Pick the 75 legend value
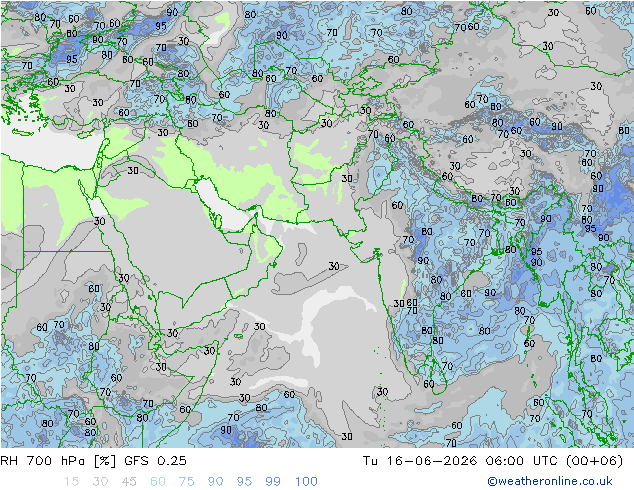634x490 pixels. [186, 482]
